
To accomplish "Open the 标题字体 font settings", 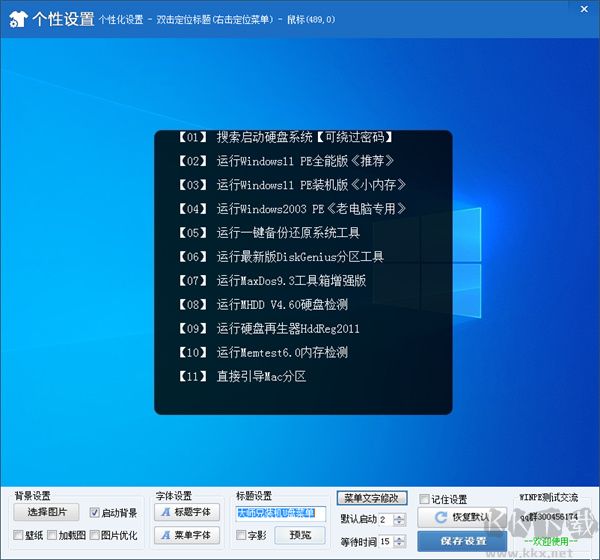I will click(187, 512).
